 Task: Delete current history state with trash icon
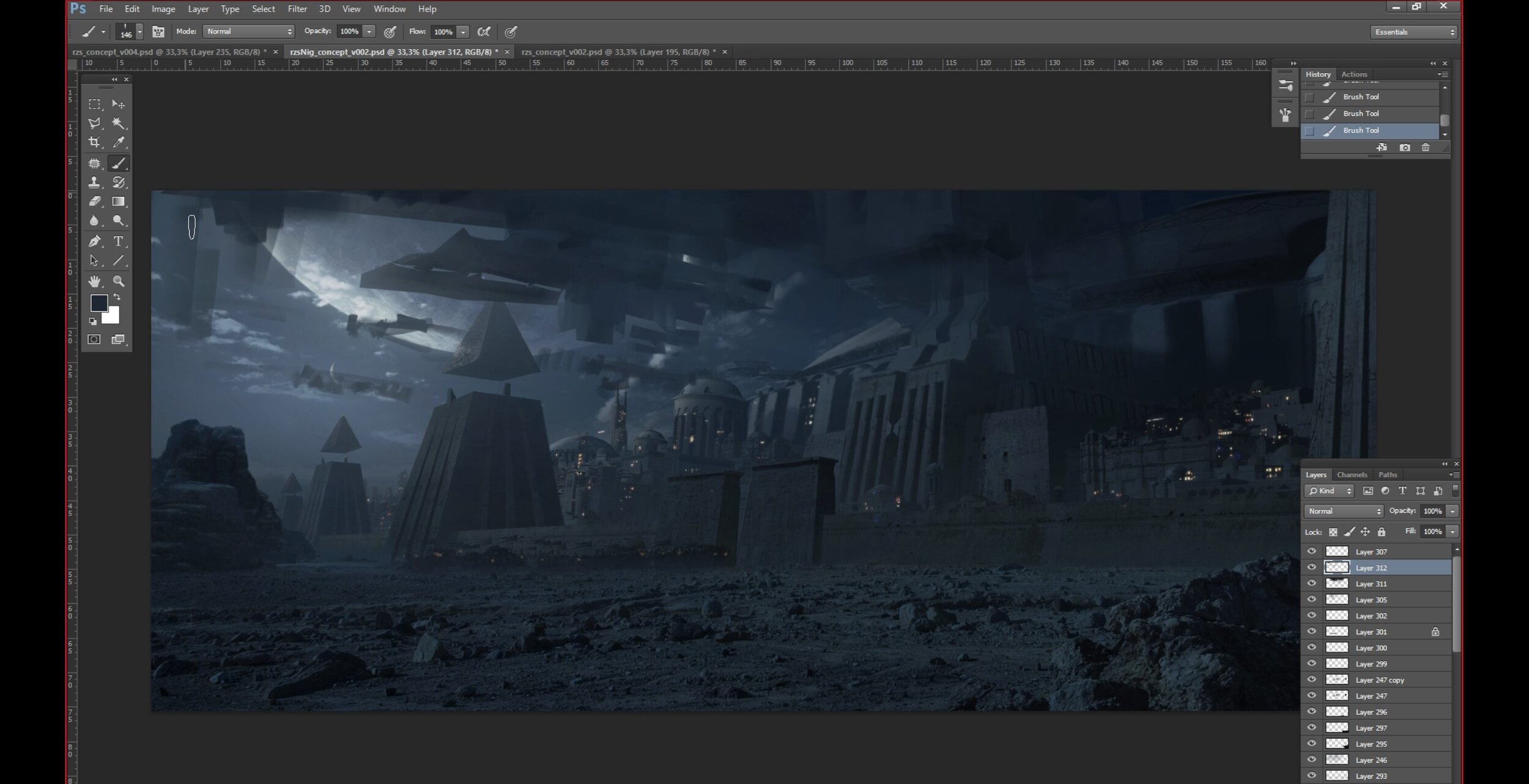(1426, 147)
